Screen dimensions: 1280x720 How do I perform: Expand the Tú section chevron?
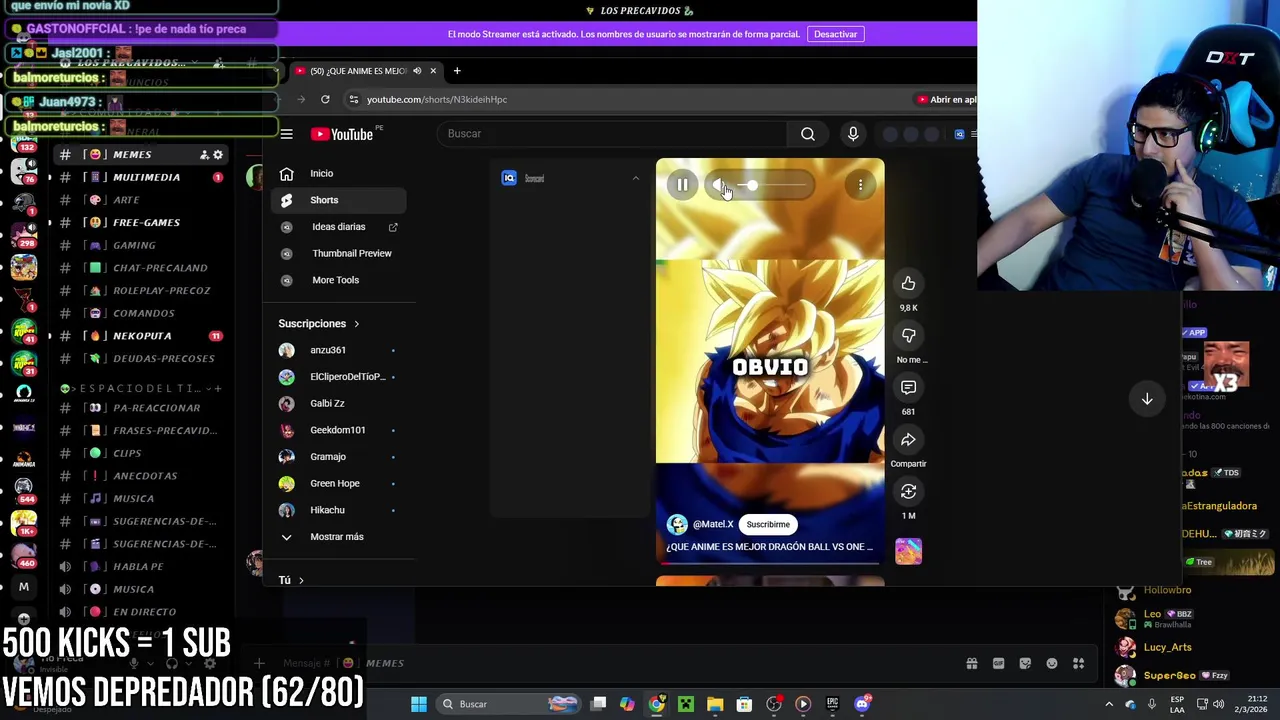click(x=301, y=580)
